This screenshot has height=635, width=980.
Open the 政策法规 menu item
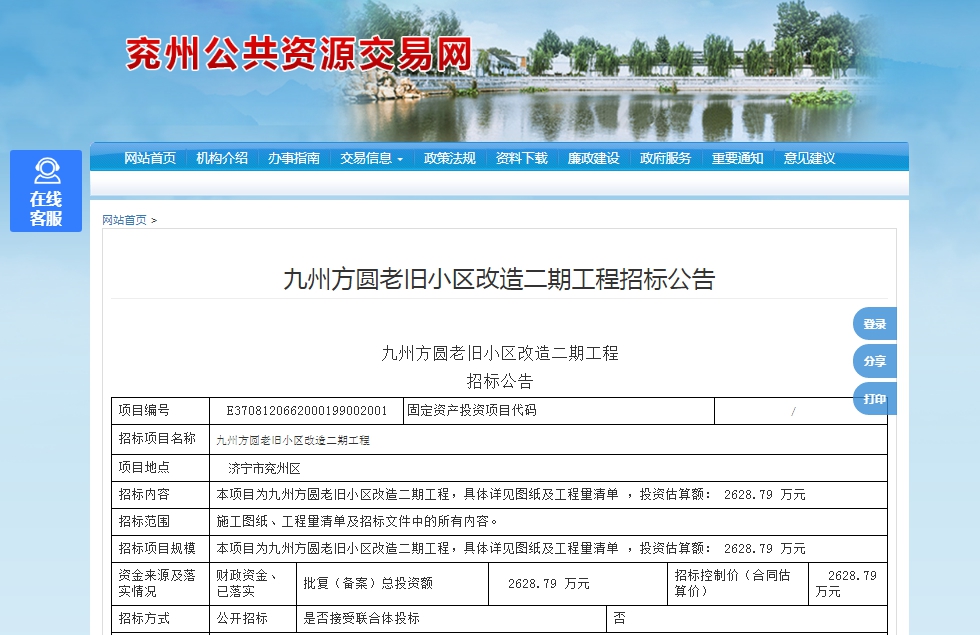448,158
